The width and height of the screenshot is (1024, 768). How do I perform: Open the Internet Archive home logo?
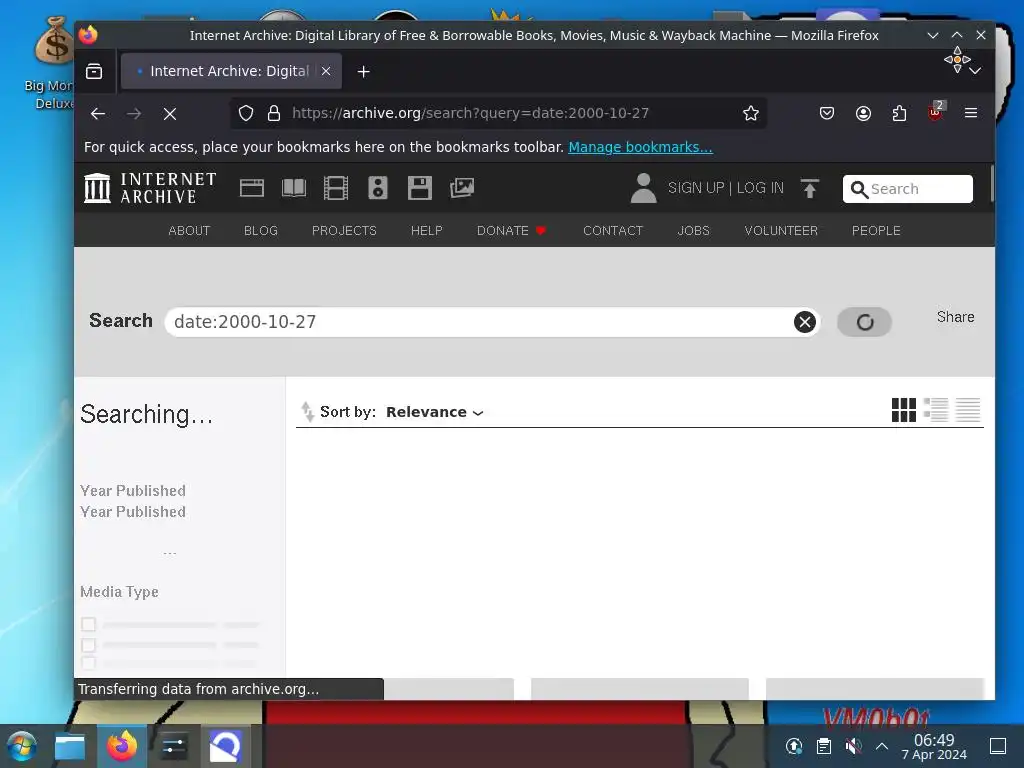pos(150,188)
